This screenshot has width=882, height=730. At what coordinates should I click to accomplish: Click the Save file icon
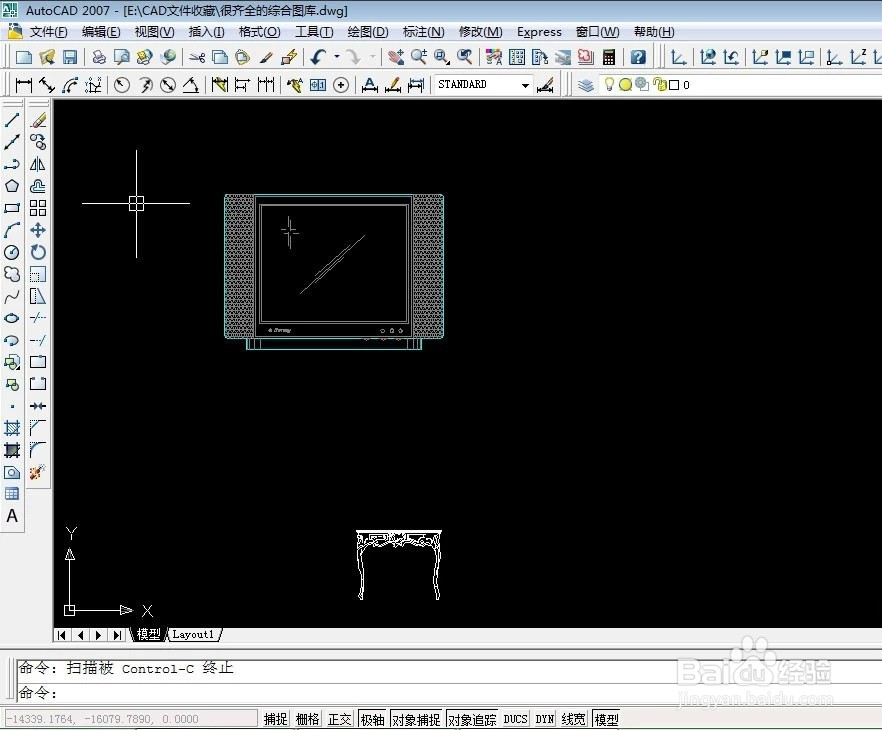click(70, 57)
